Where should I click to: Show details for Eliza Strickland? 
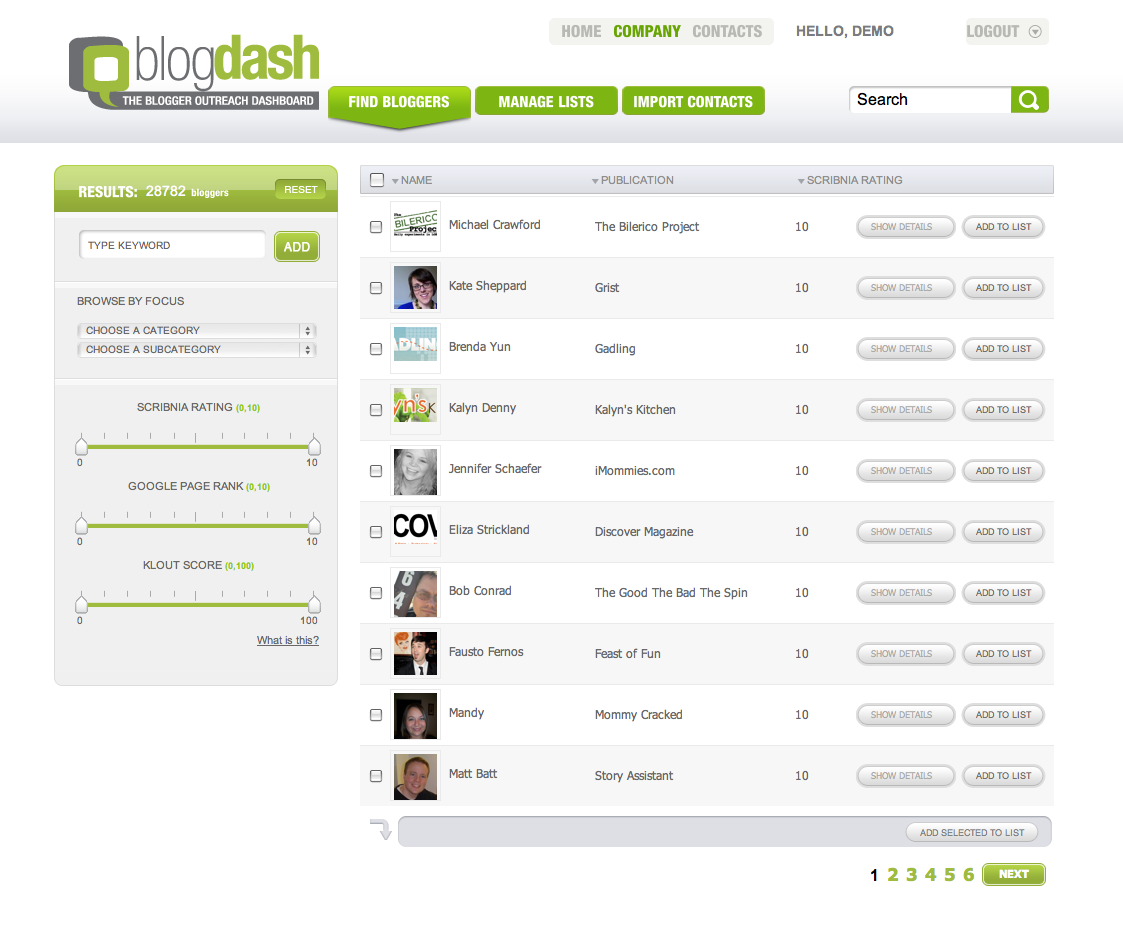coord(905,532)
